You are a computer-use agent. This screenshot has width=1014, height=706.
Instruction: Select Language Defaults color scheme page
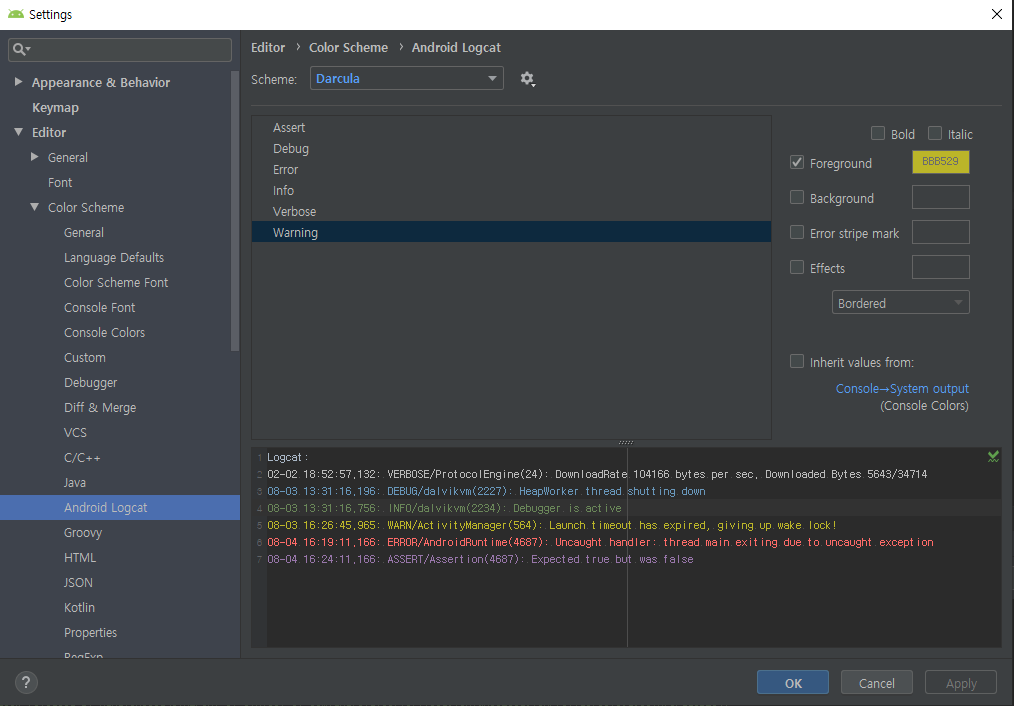click(114, 257)
